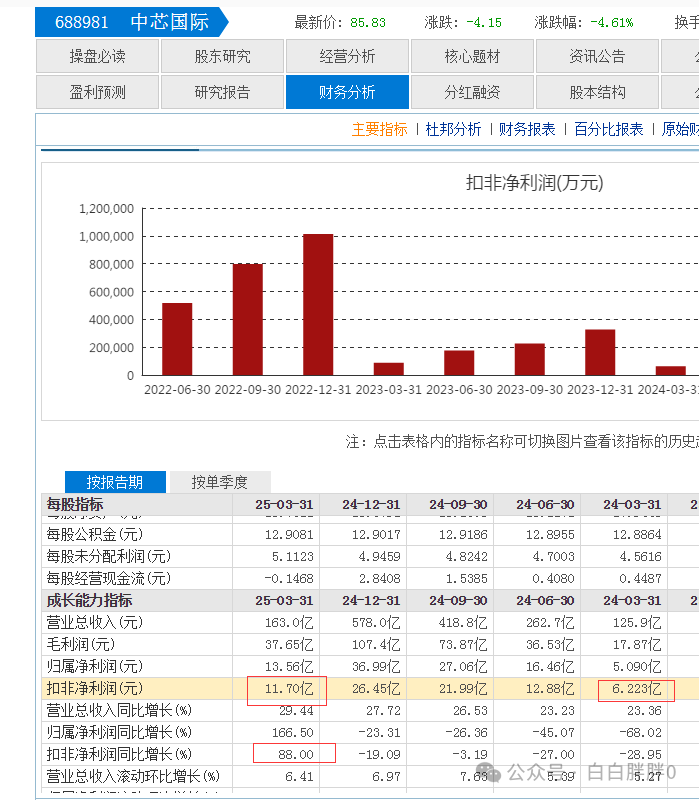Open the 操盘必读 tab
The width and height of the screenshot is (699, 800).
[97, 56]
